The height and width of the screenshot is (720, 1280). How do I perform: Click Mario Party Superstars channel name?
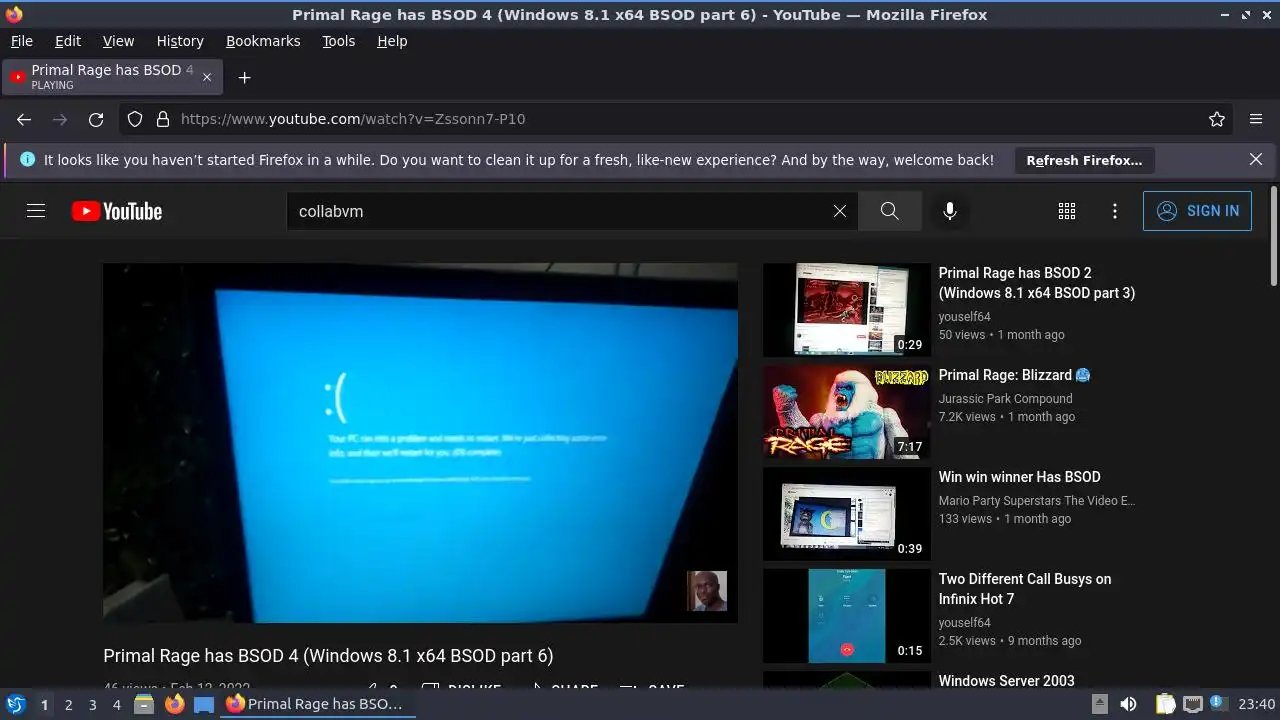tap(1036, 500)
